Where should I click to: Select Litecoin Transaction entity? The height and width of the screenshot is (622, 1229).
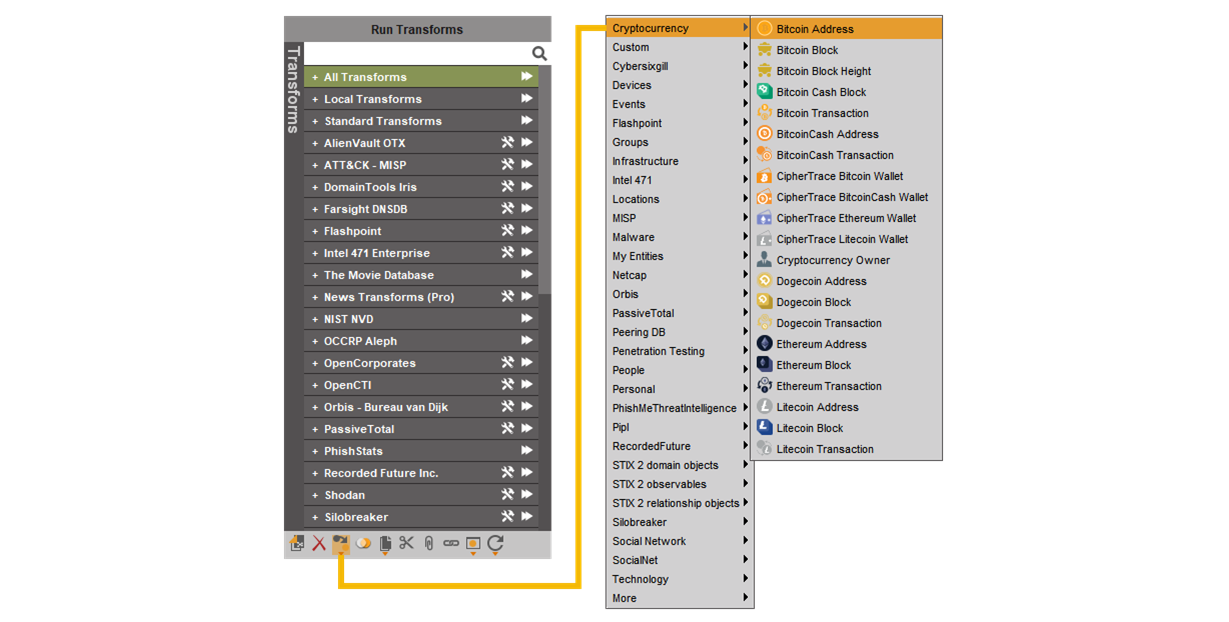847,449
